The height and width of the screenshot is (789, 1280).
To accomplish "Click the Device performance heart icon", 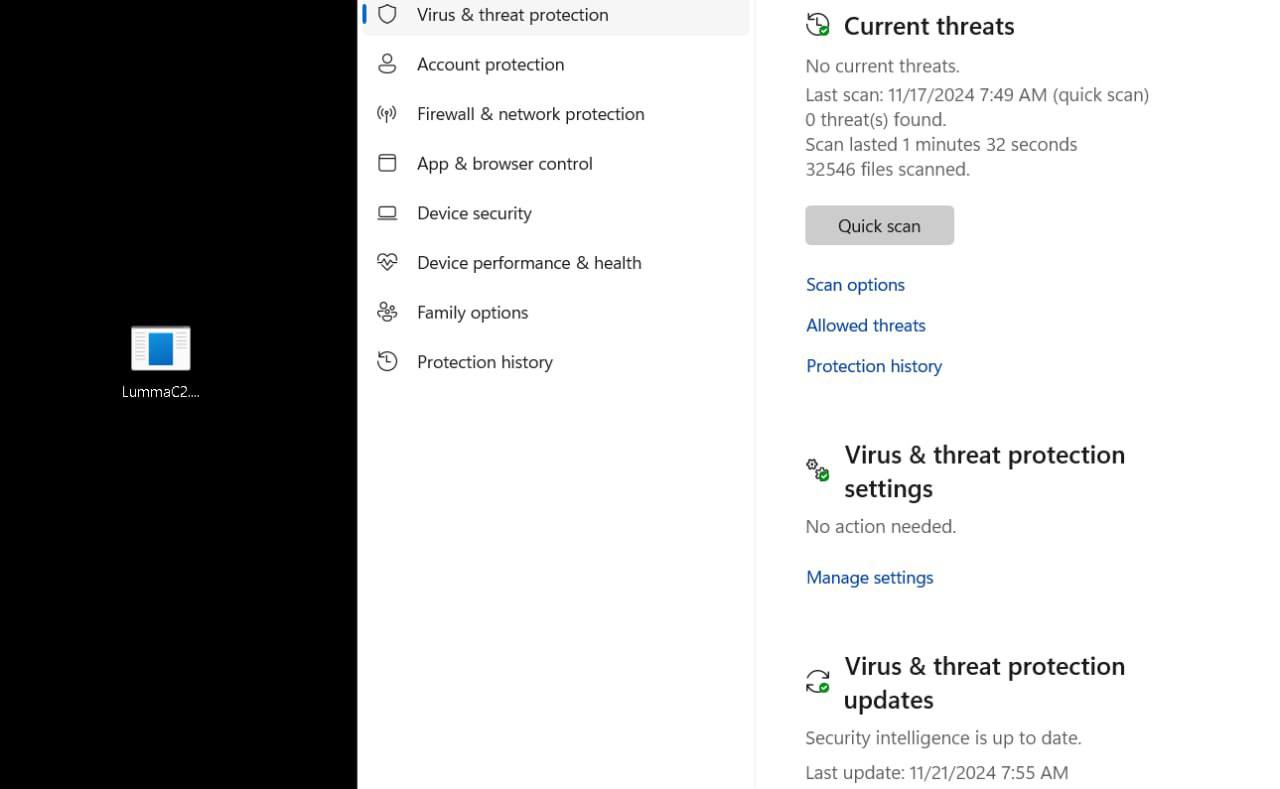I will pyautogui.click(x=387, y=262).
